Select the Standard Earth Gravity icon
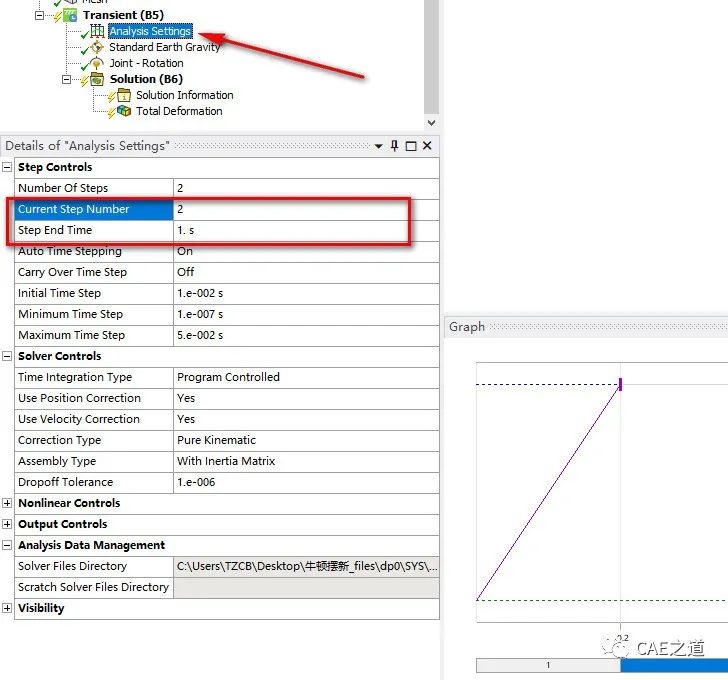Screen dimensions: 728x680 pos(97,48)
